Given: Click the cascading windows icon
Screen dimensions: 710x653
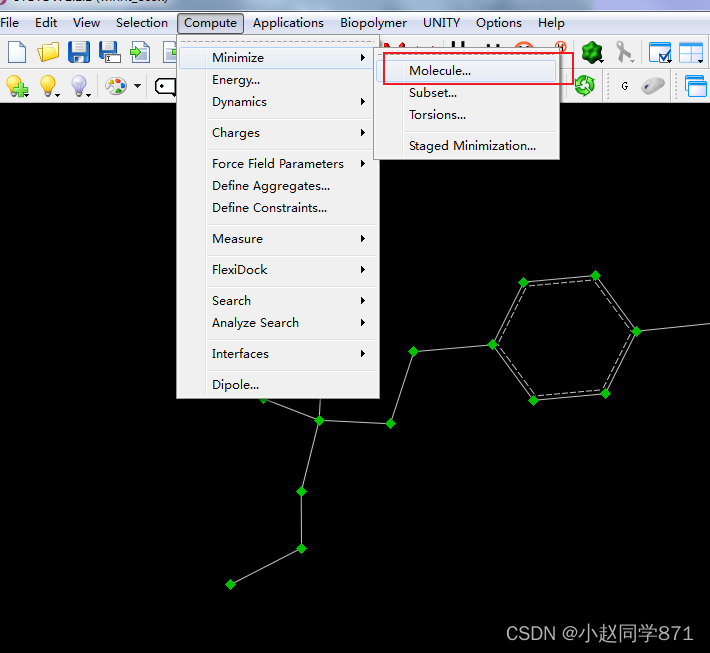Looking at the screenshot, I should (696, 86).
